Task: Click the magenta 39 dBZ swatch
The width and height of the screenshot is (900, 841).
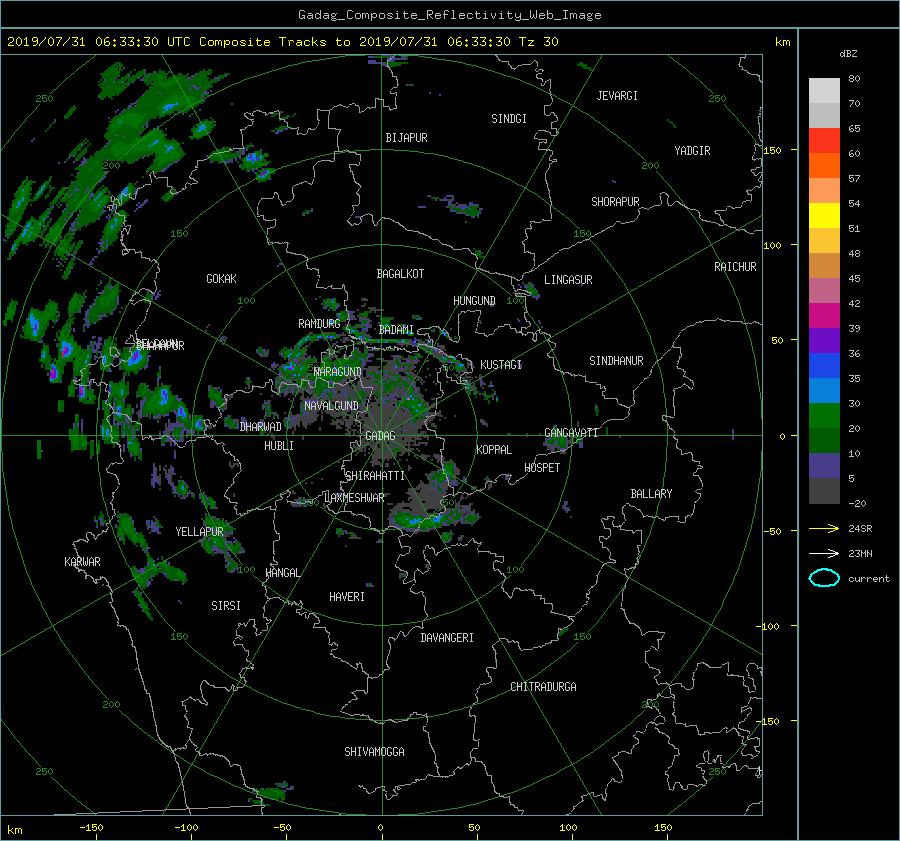Action: pyautogui.click(x=824, y=315)
